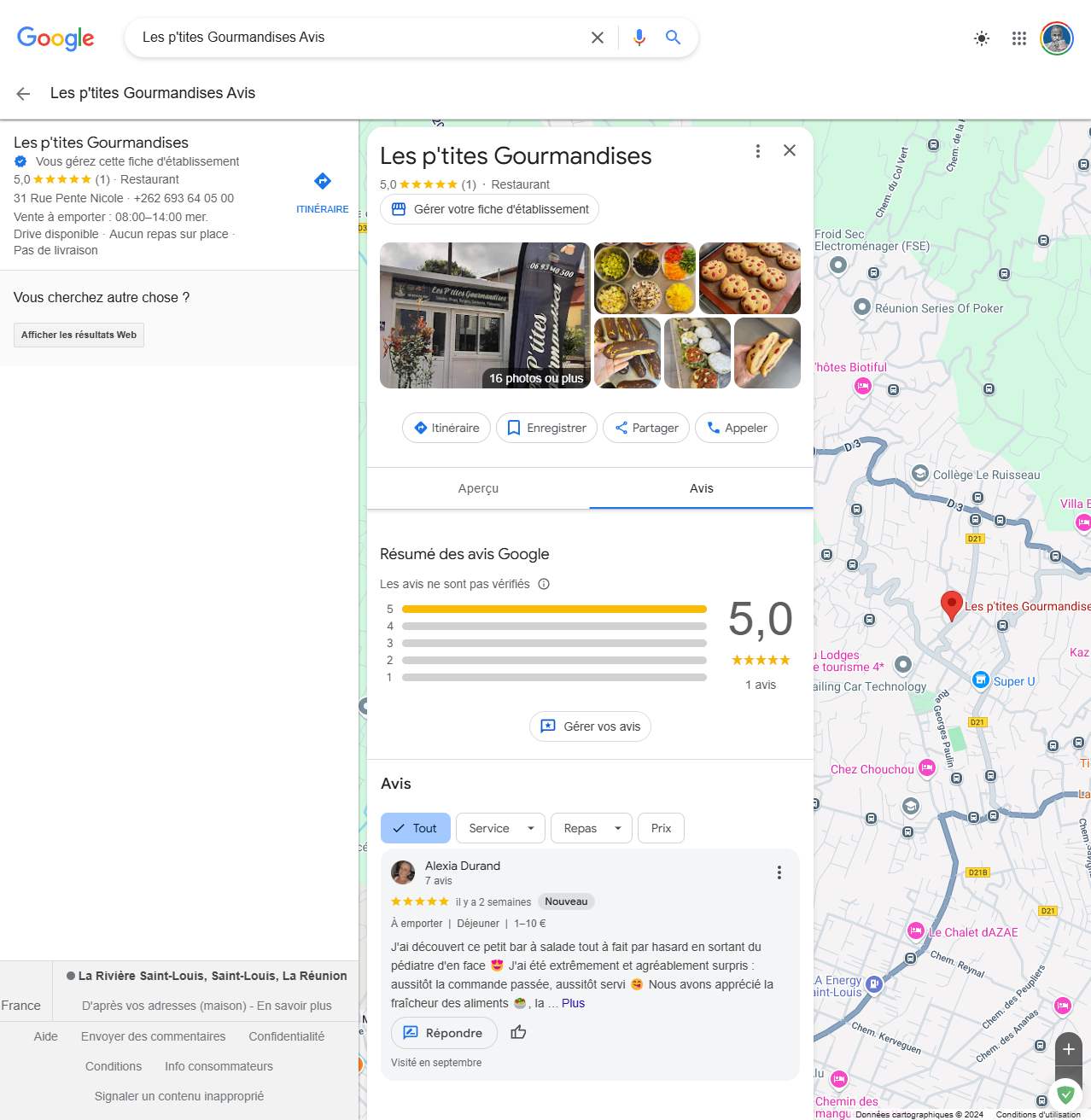Viewport: 1091px width, 1120px height.
Task: Open Alexia Durand's profile avatar
Action: coord(403,872)
